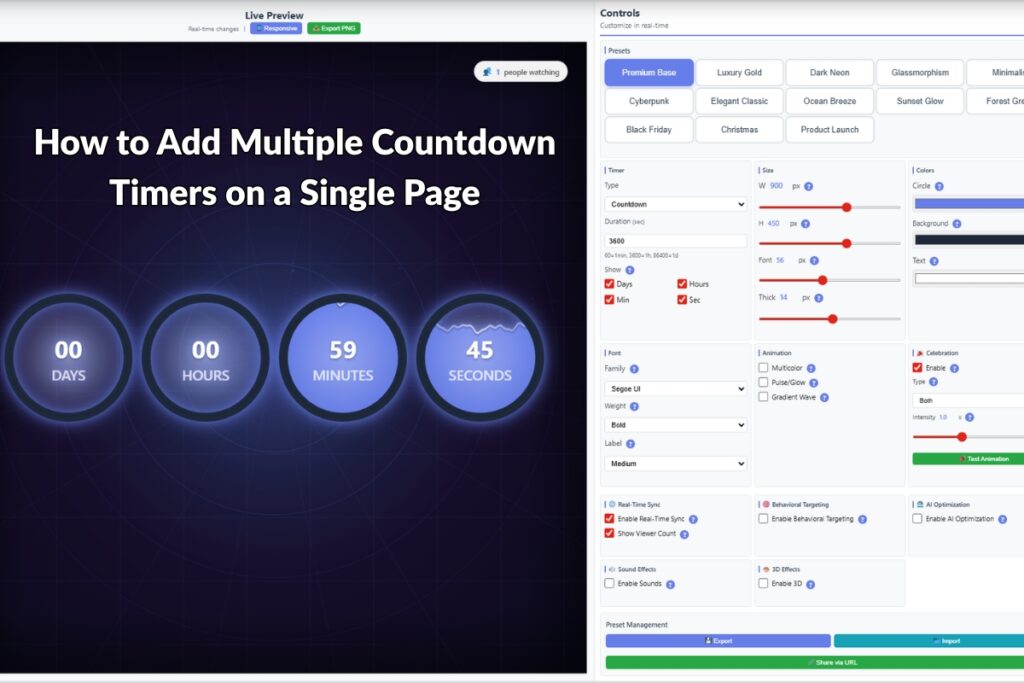This screenshot has height=683, width=1024.
Task: Click the Celebration panel flag icon
Action: click(919, 353)
